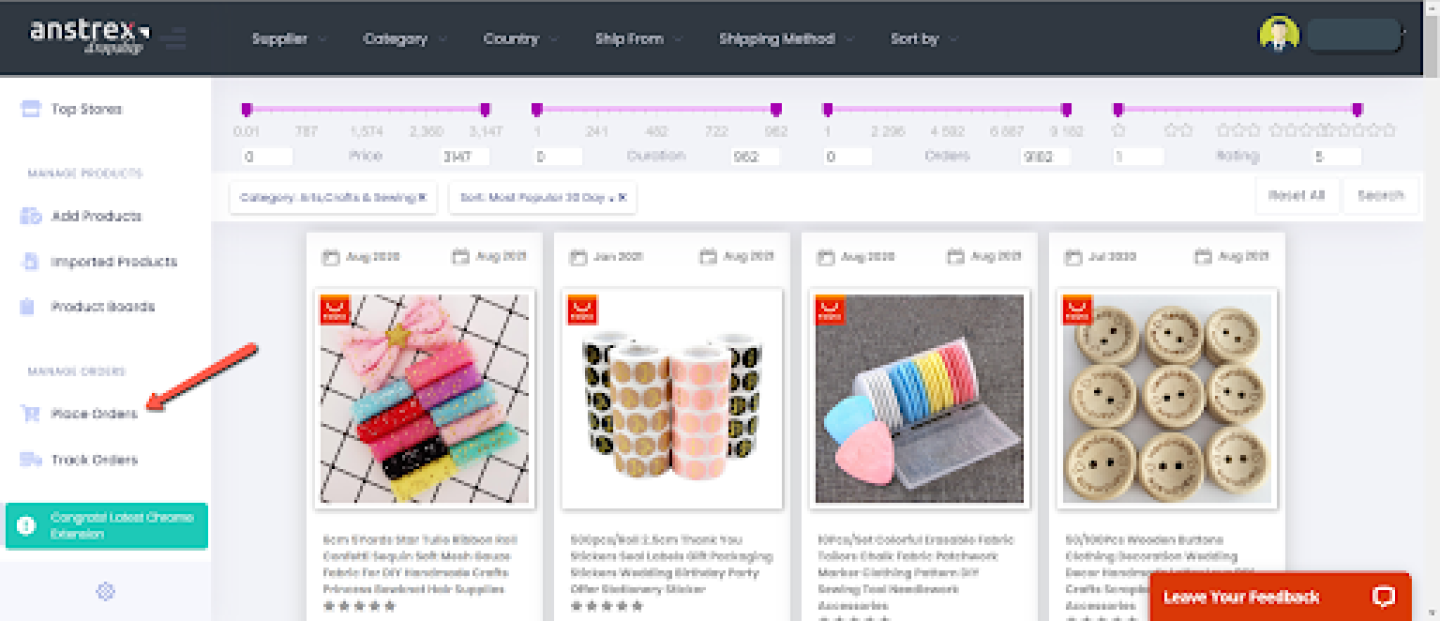Open the Category dropdown menu
Viewport: 1440px width, 621px height.
(x=405, y=39)
